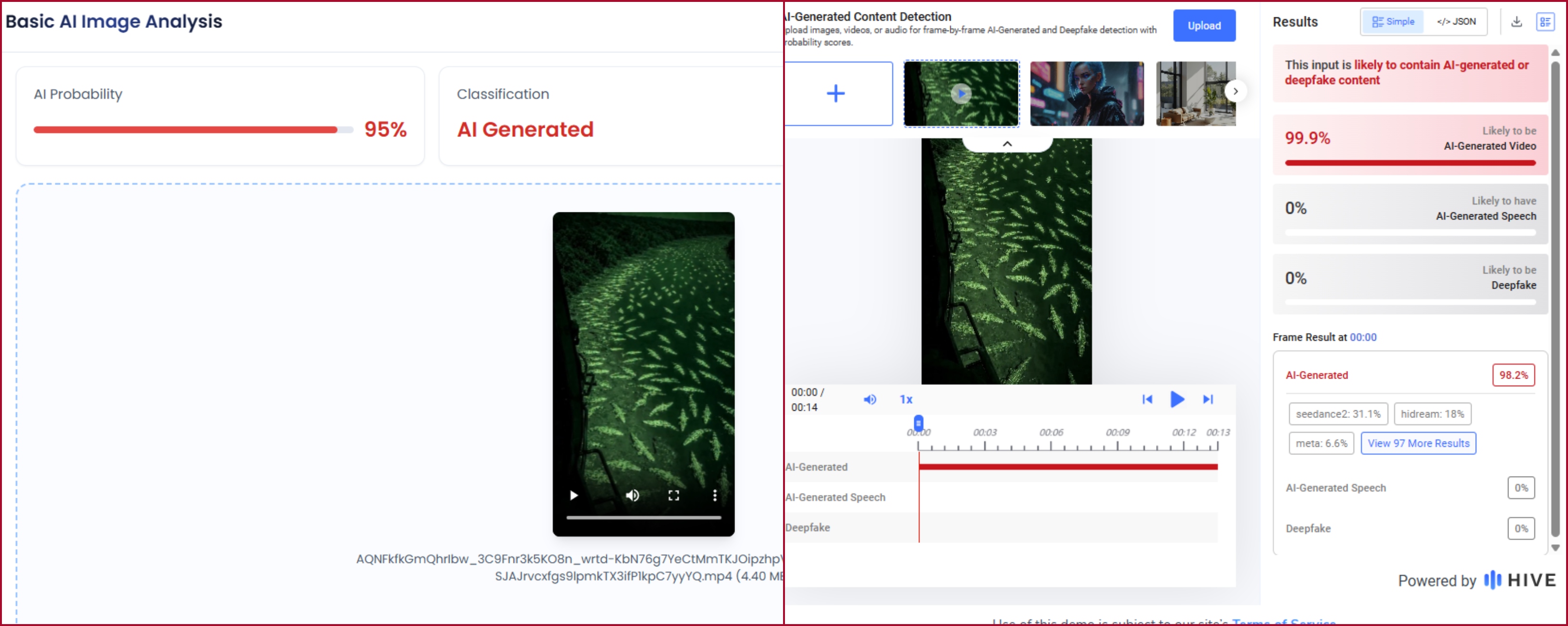This screenshot has width=1568, height=626.
Task: Click the blue Upload button
Action: click(1203, 25)
